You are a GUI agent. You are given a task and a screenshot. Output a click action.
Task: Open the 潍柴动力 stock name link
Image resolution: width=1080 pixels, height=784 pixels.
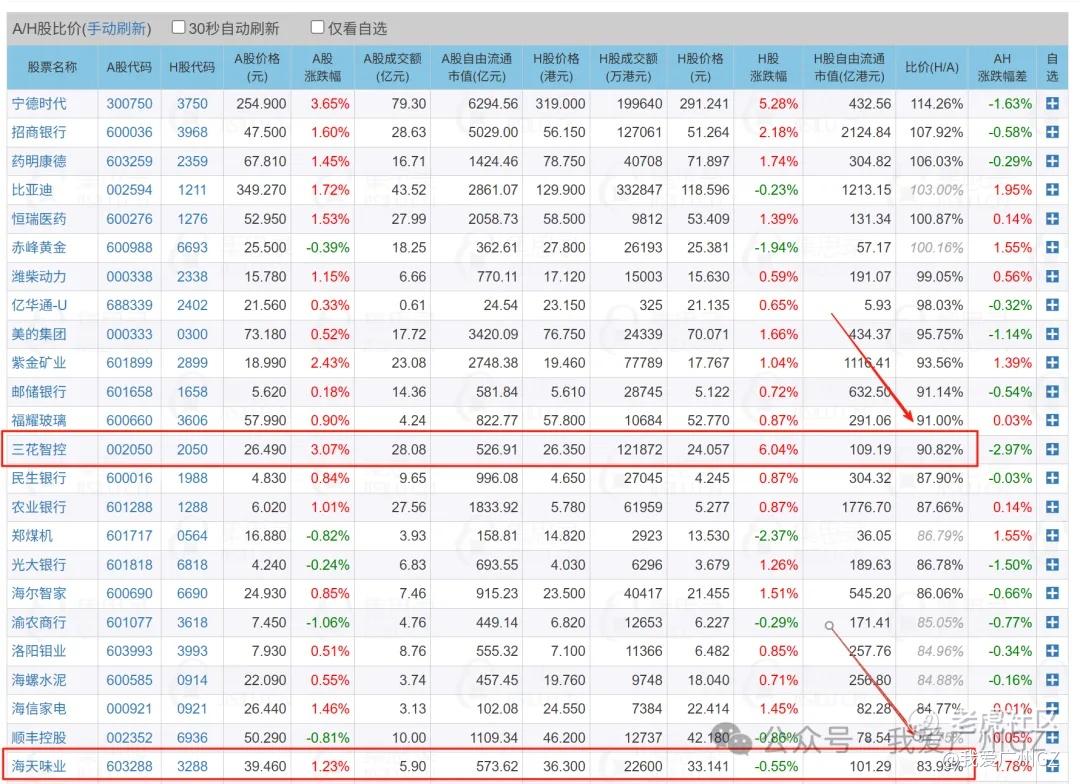pos(39,276)
